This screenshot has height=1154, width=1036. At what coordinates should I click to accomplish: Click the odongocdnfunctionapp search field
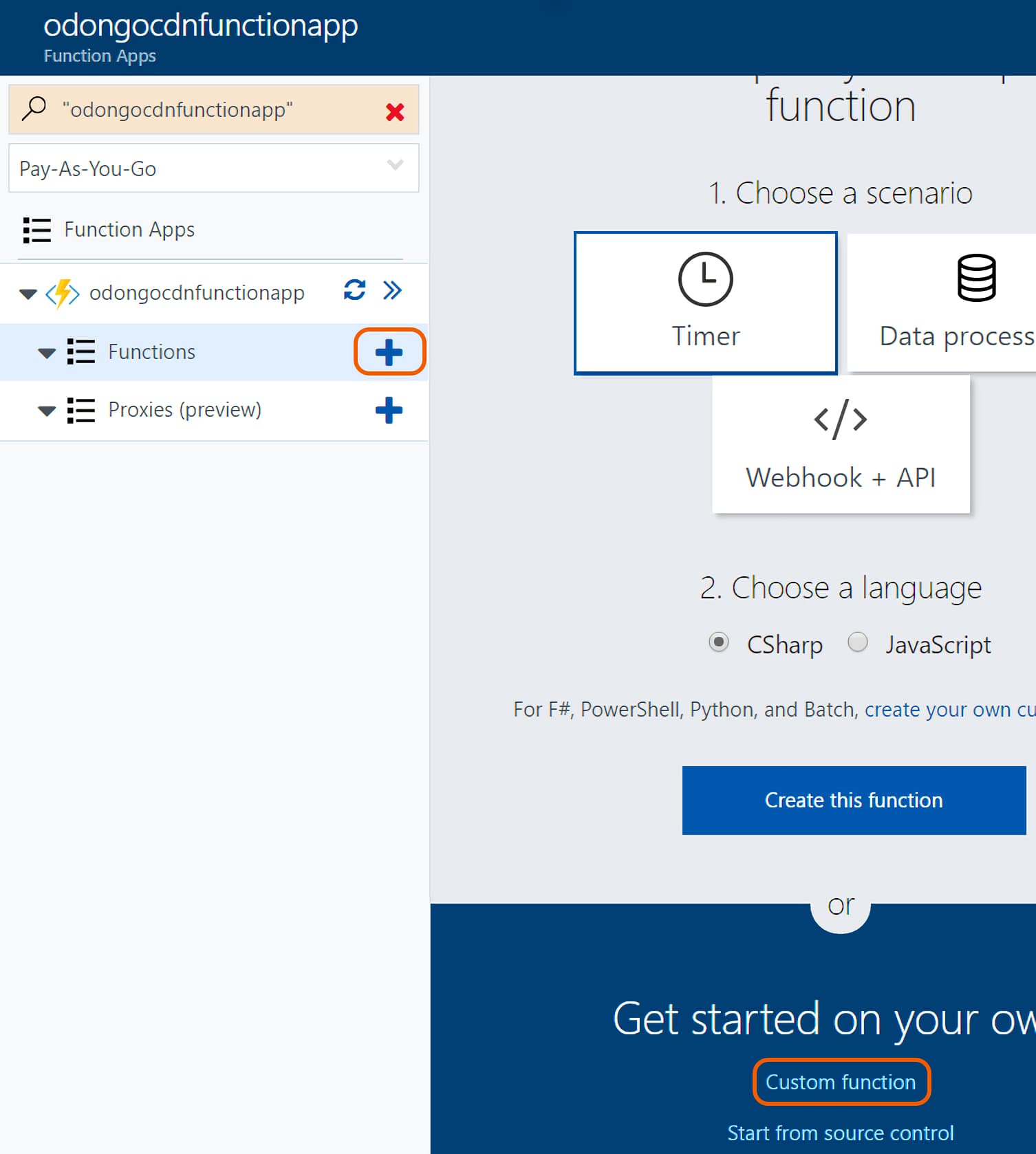coord(214,109)
